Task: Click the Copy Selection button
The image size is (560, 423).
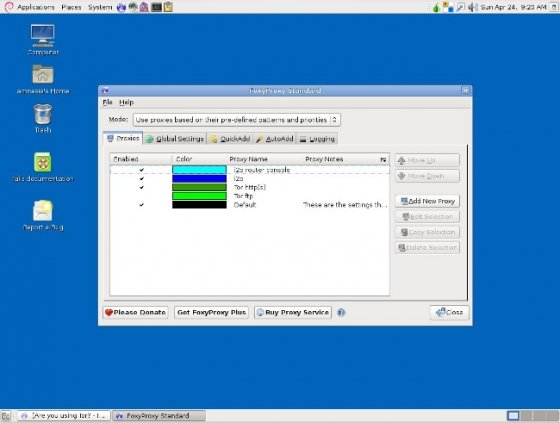Action: (x=428, y=232)
